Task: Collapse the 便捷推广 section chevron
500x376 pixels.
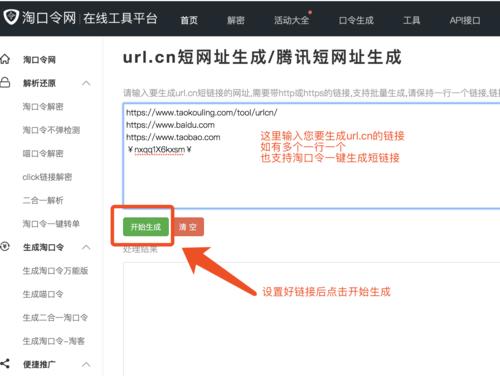Action: pyautogui.click(x=86, y=364)
